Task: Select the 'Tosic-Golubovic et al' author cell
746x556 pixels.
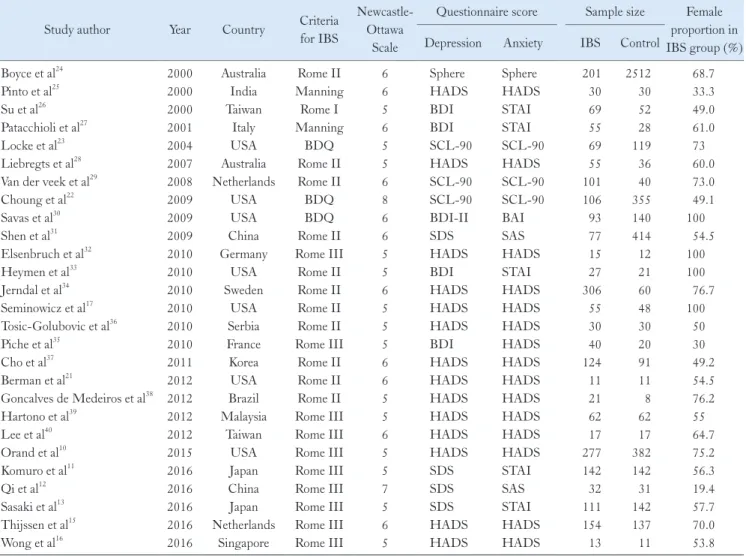Action: click(59, 326)
